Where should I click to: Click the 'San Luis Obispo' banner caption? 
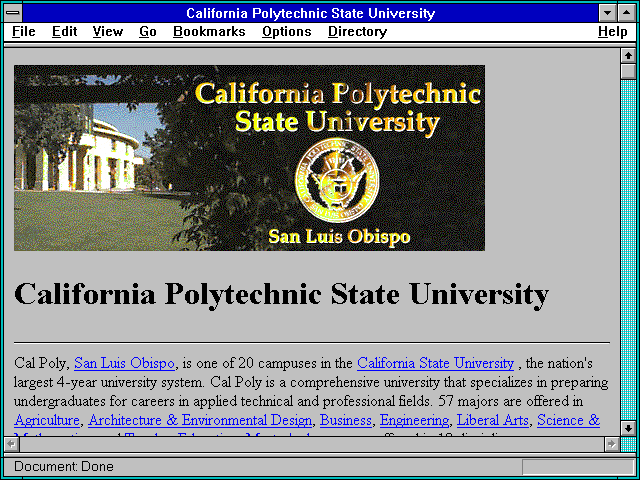pyautogui.click(x=339, y=237)
